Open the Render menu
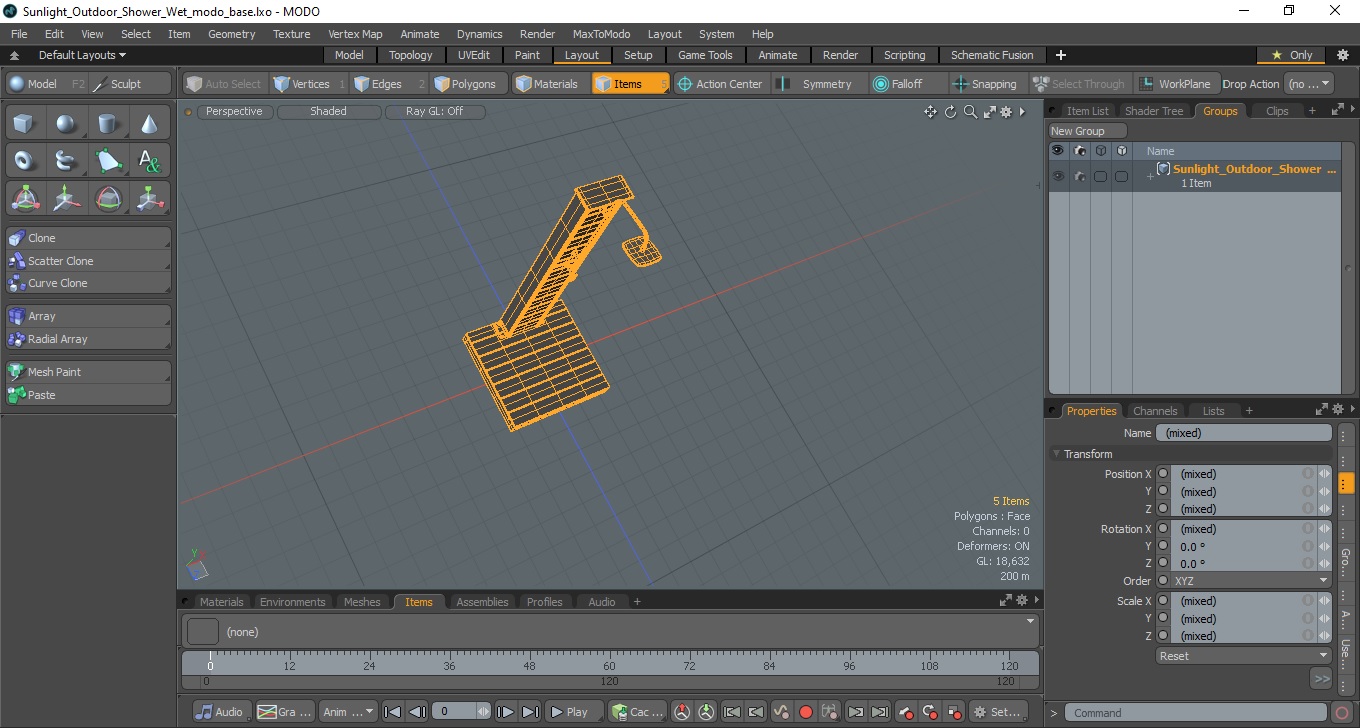 pyautogui.click(x=537, y=34)
